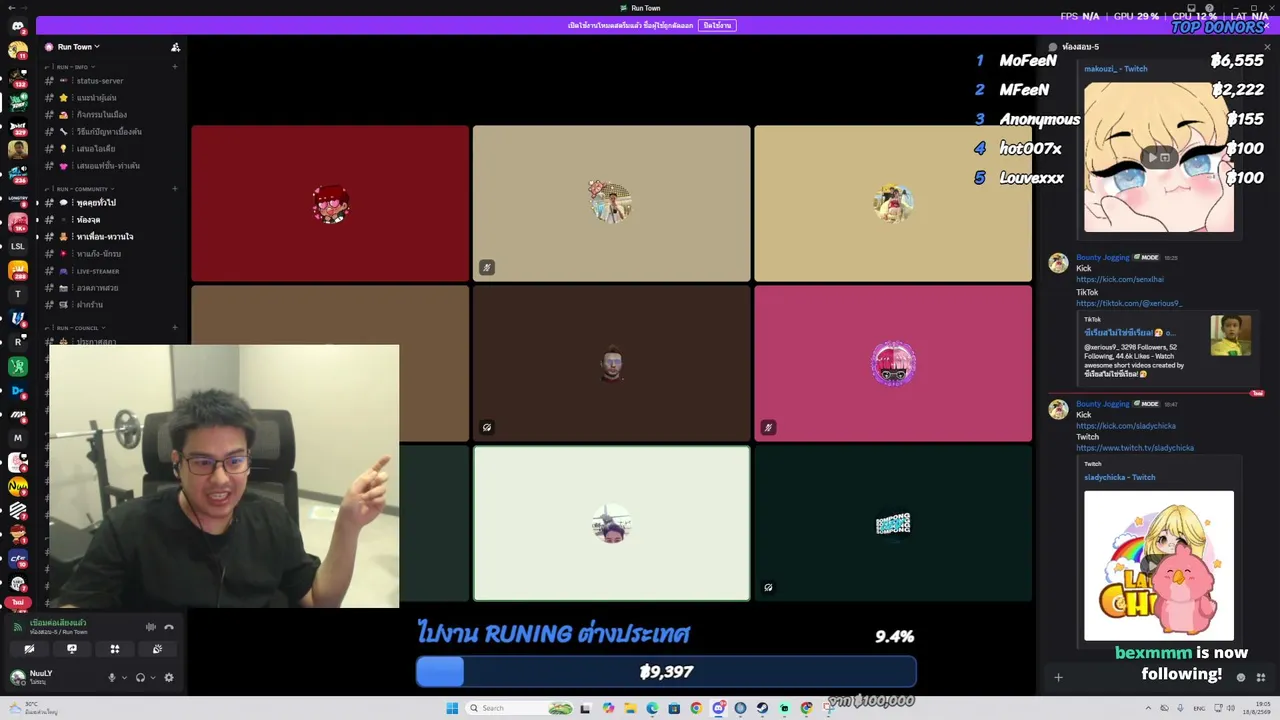Viewport: 1280px width, 720px height.
Task: Mute the microphone
Action: [112, 677]
